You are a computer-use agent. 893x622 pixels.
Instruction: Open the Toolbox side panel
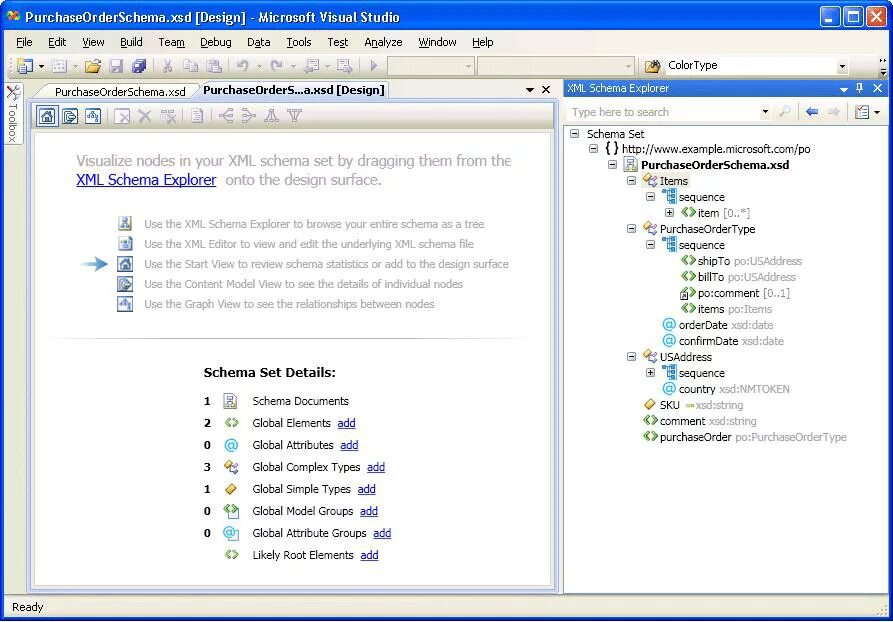pyautogui.click(x=13, y=114)
